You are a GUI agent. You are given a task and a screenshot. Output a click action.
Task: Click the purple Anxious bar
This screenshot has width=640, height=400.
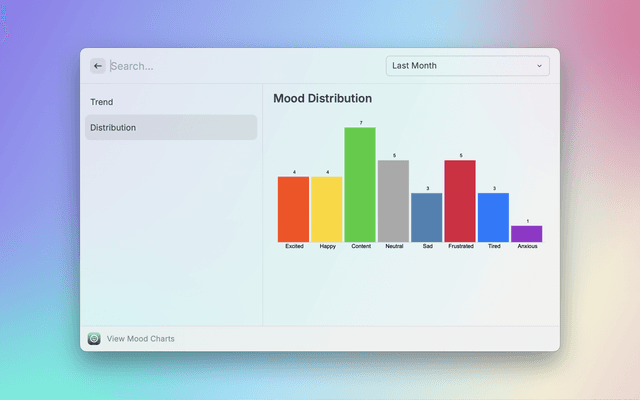pyautogui.click(x=527, y=234)
